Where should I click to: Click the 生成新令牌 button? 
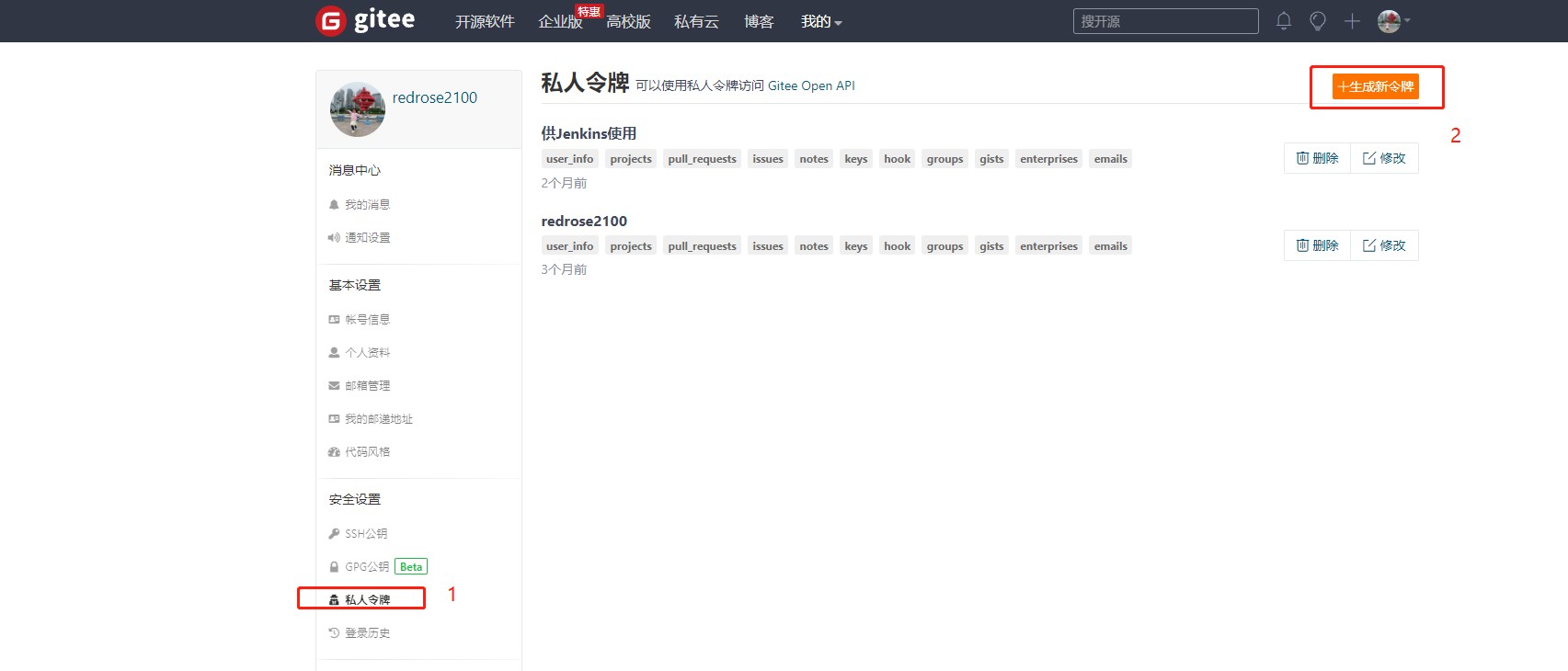pyautogui.click(x=1376, y=86)
